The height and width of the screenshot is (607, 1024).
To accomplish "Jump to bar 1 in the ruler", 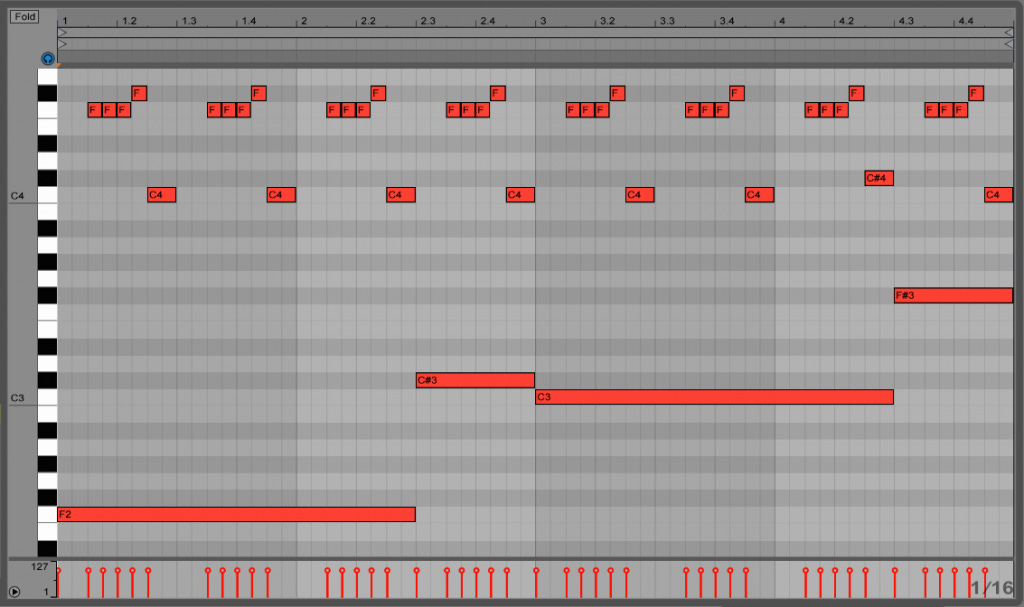I will pyautogui.click(x=65, y=21).
